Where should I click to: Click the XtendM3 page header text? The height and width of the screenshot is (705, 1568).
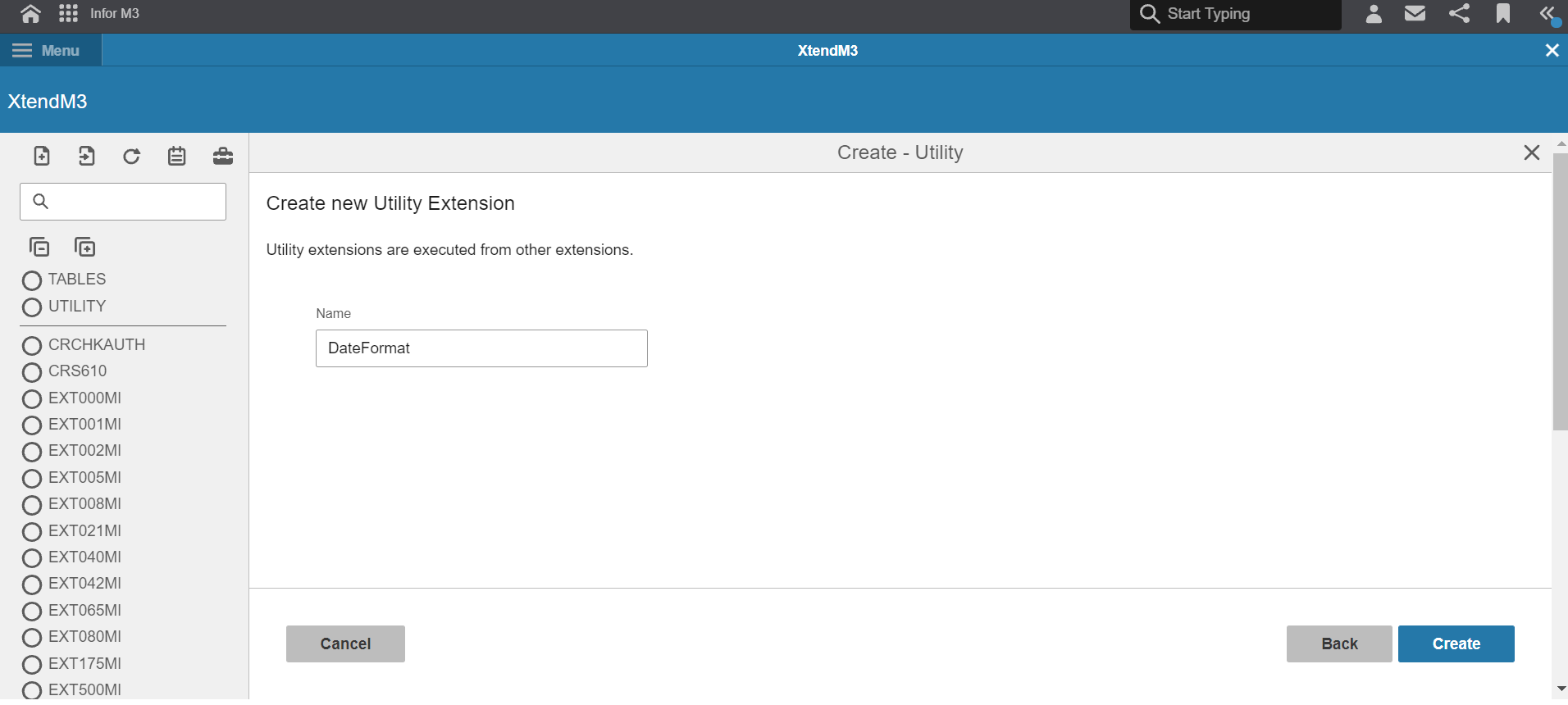pyautogui.click(x=48, y=102)
